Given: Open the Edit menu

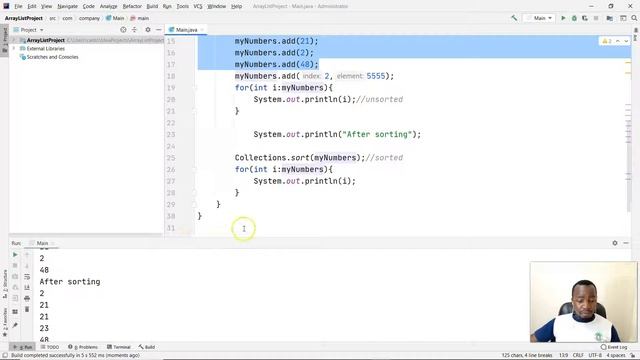Looking at the screenshot, I should click(x=32, y=6).
